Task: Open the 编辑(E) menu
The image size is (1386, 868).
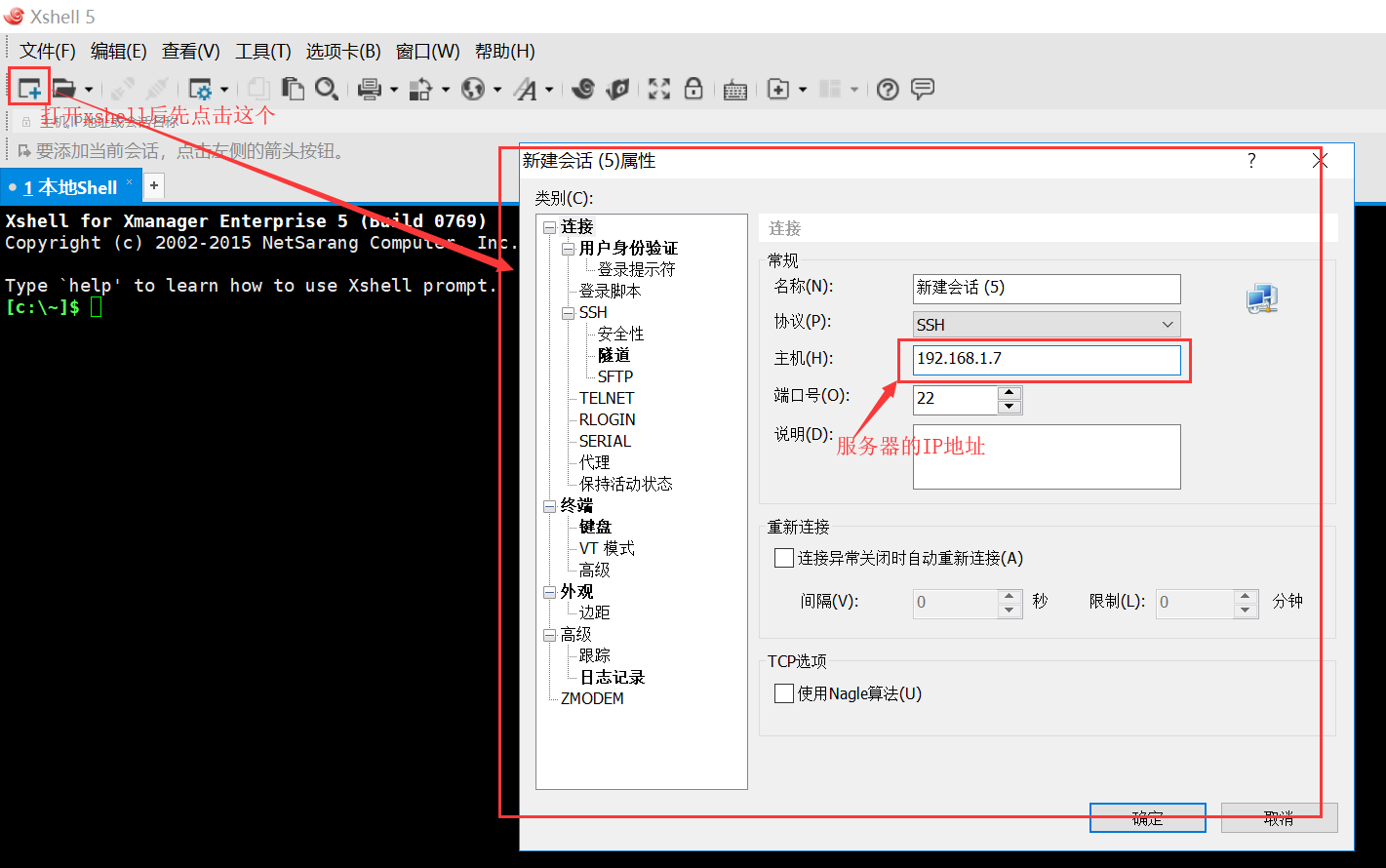Action: [x=119, y=51]
